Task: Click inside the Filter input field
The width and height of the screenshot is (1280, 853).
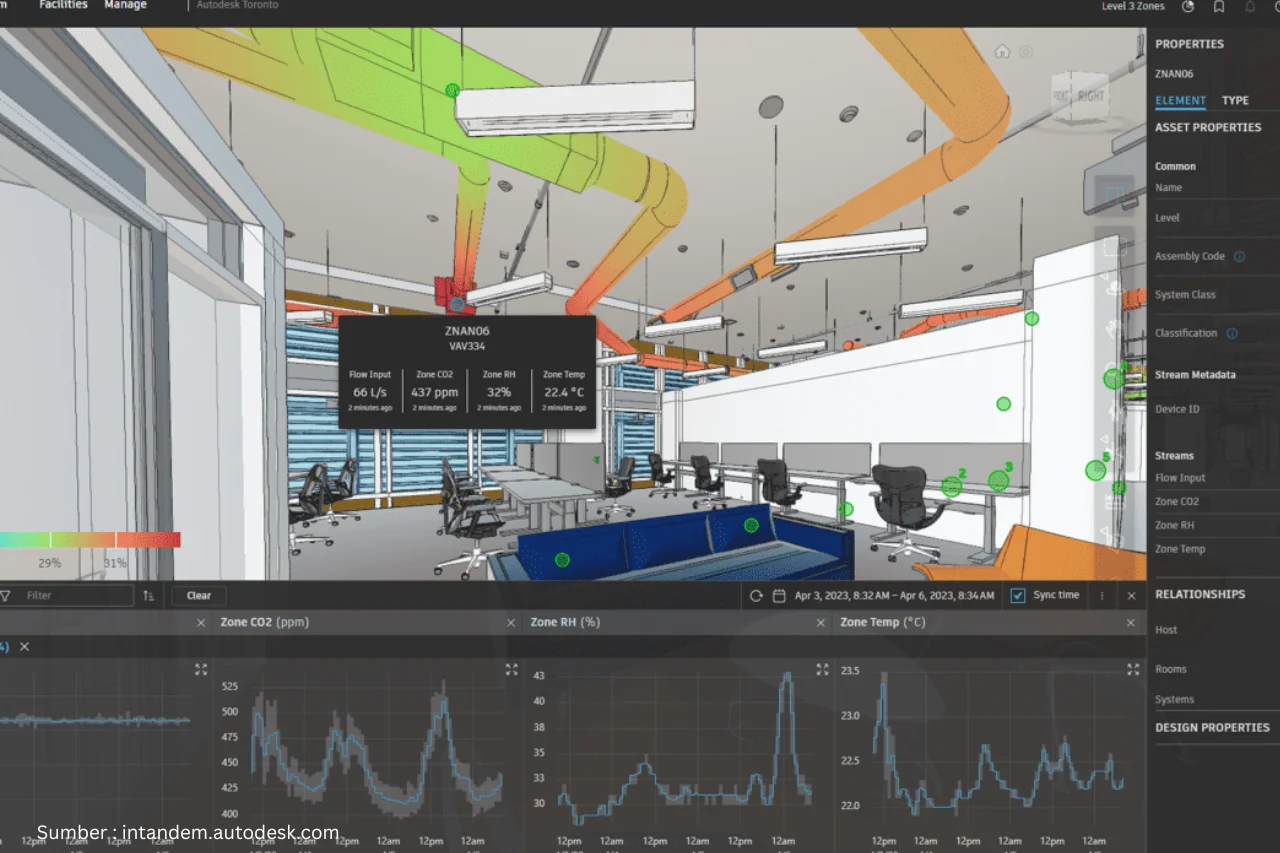Action: point(70,595)
